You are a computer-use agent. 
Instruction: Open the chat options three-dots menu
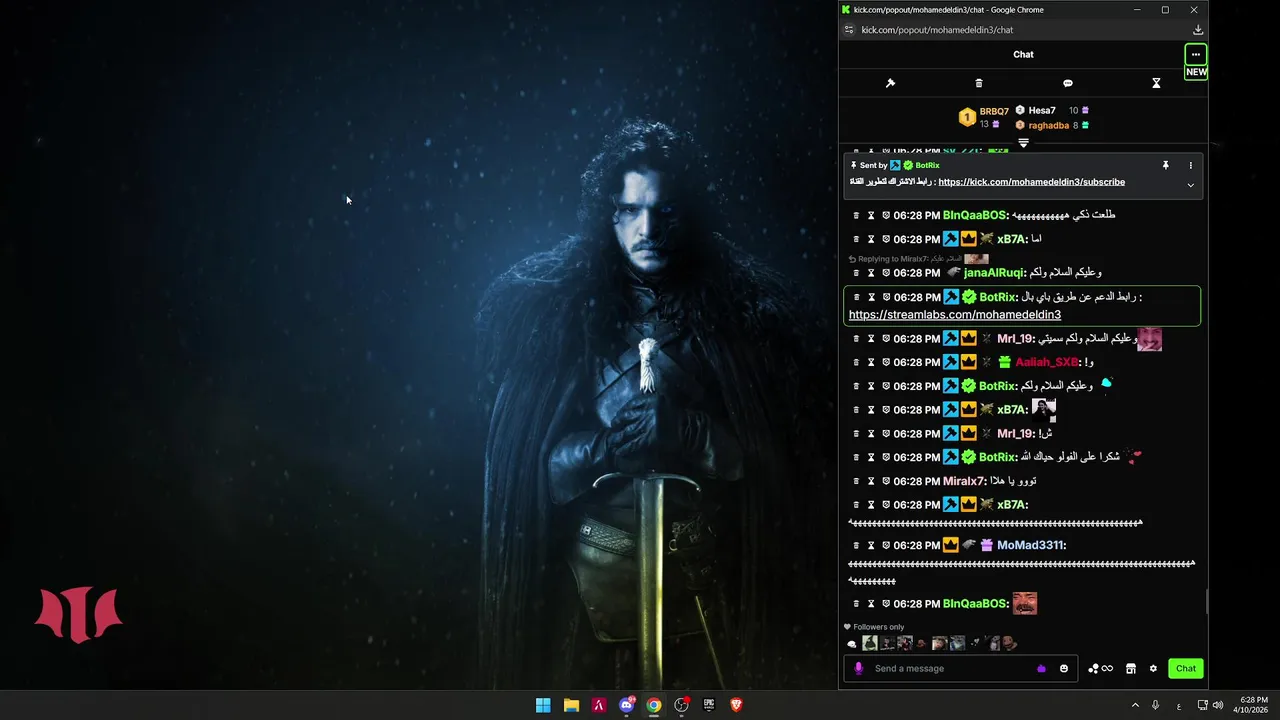tap(1195, 54)
